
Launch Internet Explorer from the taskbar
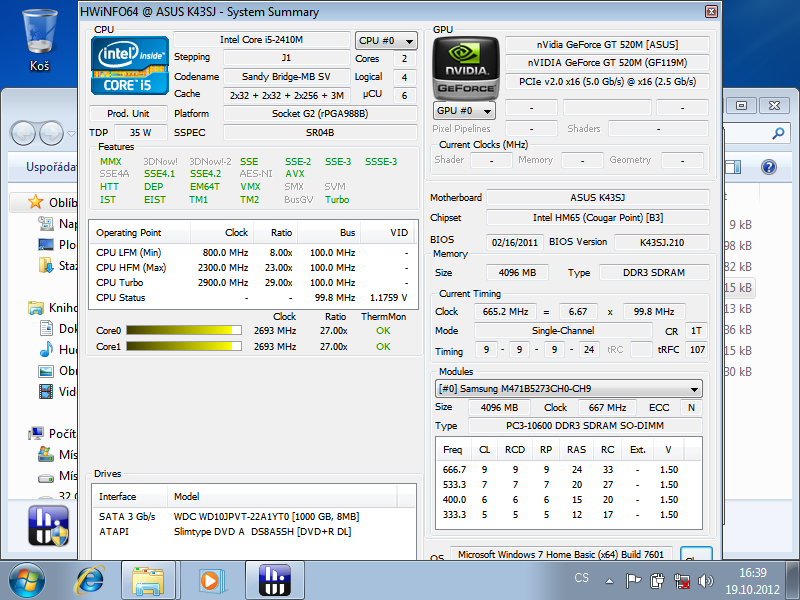pos(90,580)
